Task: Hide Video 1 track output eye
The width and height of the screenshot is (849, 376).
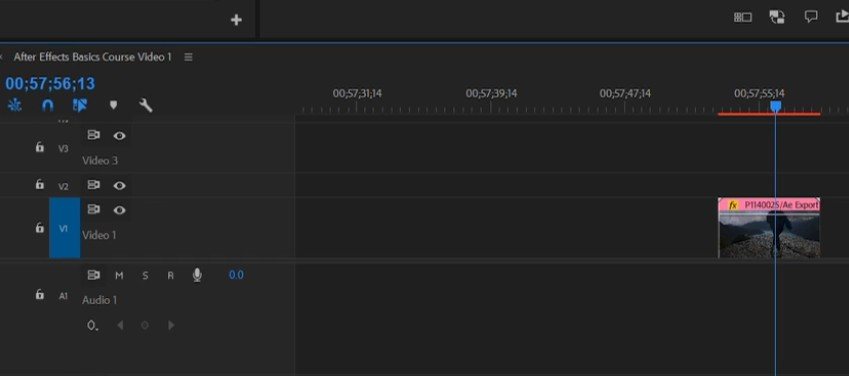Action: coord(119,210)
